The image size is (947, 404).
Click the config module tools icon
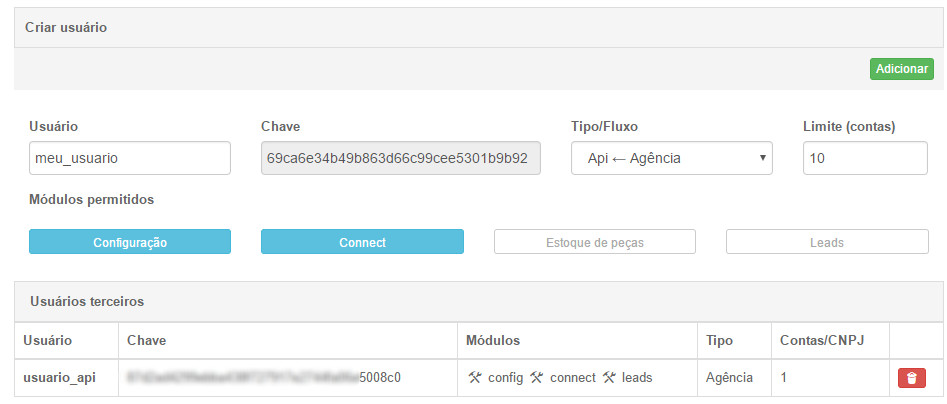[474, 377]
